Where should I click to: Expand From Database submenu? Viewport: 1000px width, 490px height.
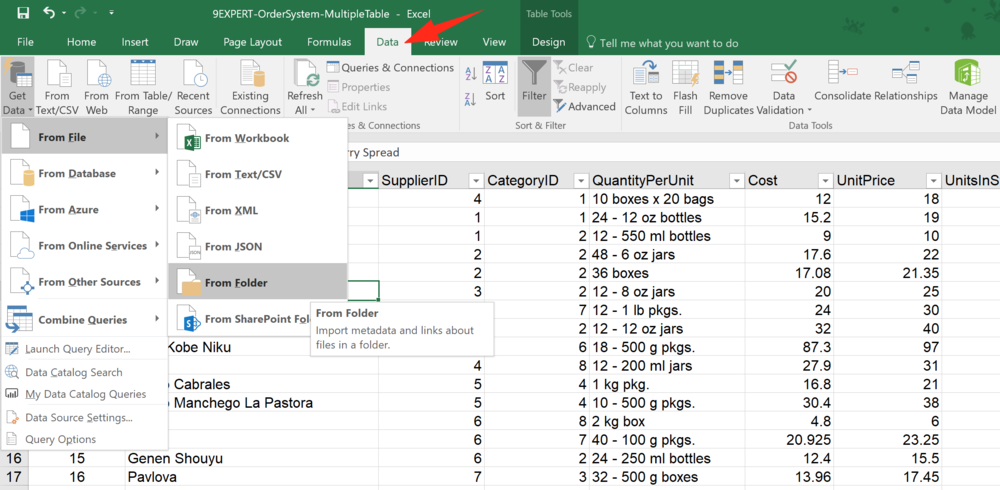tap(84, 174)
